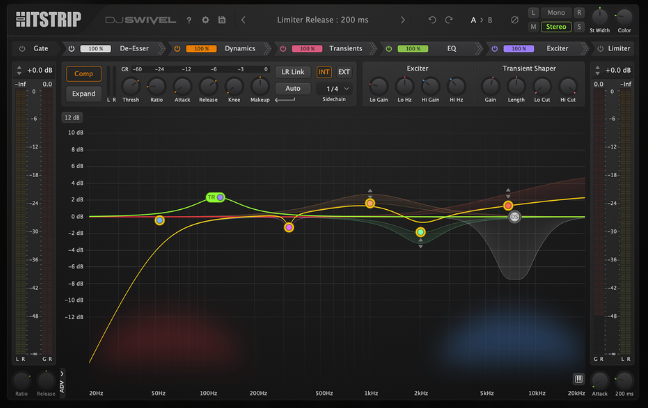Select A preset slot
The width and height of the screenshot is (648, 408).
473,20
